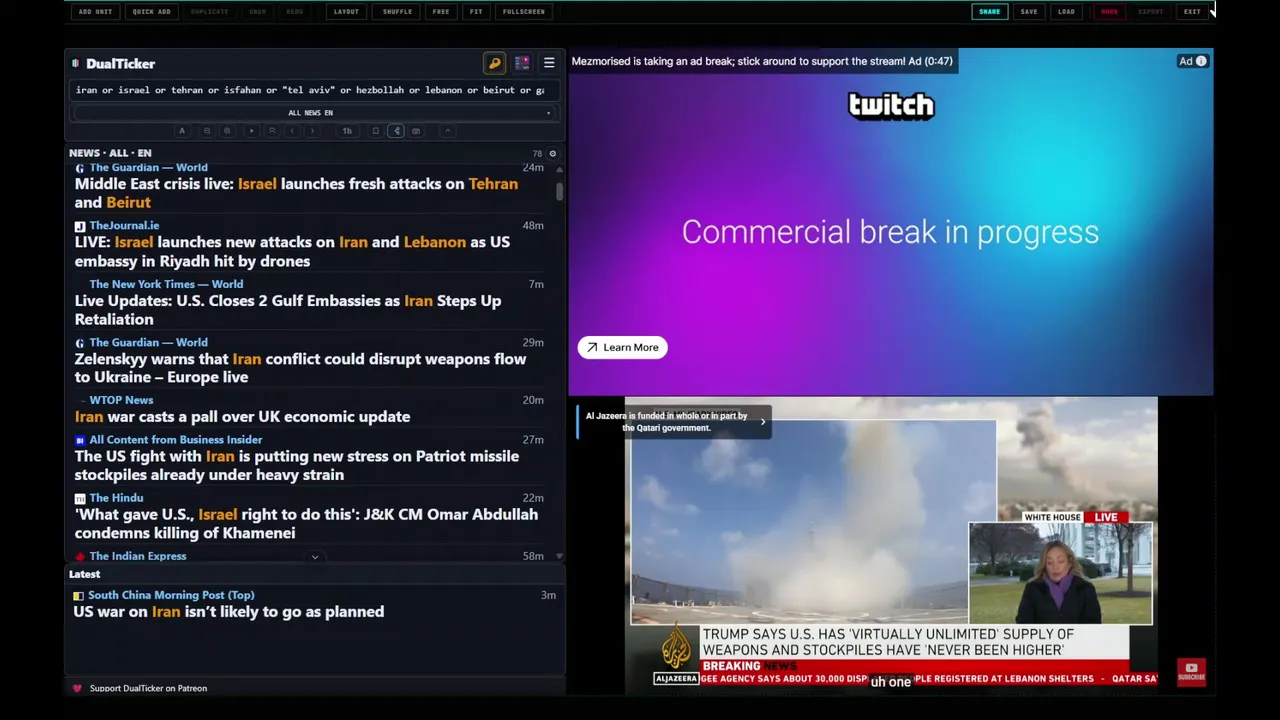Expand the Al Jazeera funding notice chevron

click(762, 422)
